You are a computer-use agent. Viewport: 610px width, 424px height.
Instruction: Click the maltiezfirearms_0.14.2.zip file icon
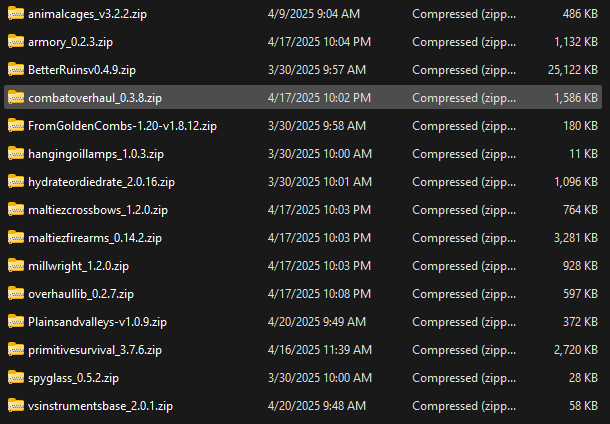click(x=15, y=237)
